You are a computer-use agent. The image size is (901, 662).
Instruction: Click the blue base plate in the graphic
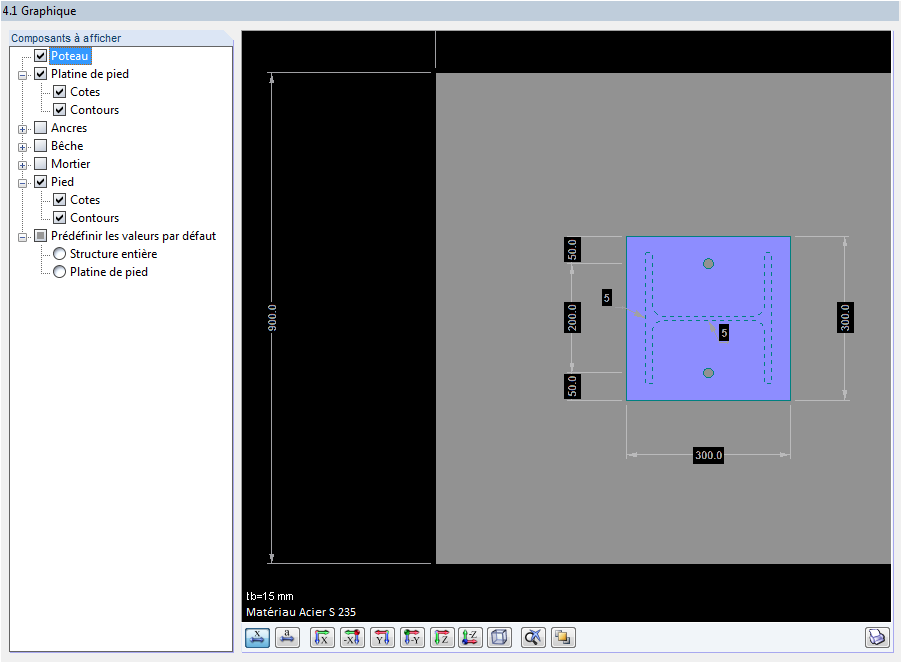click(708, 318)
